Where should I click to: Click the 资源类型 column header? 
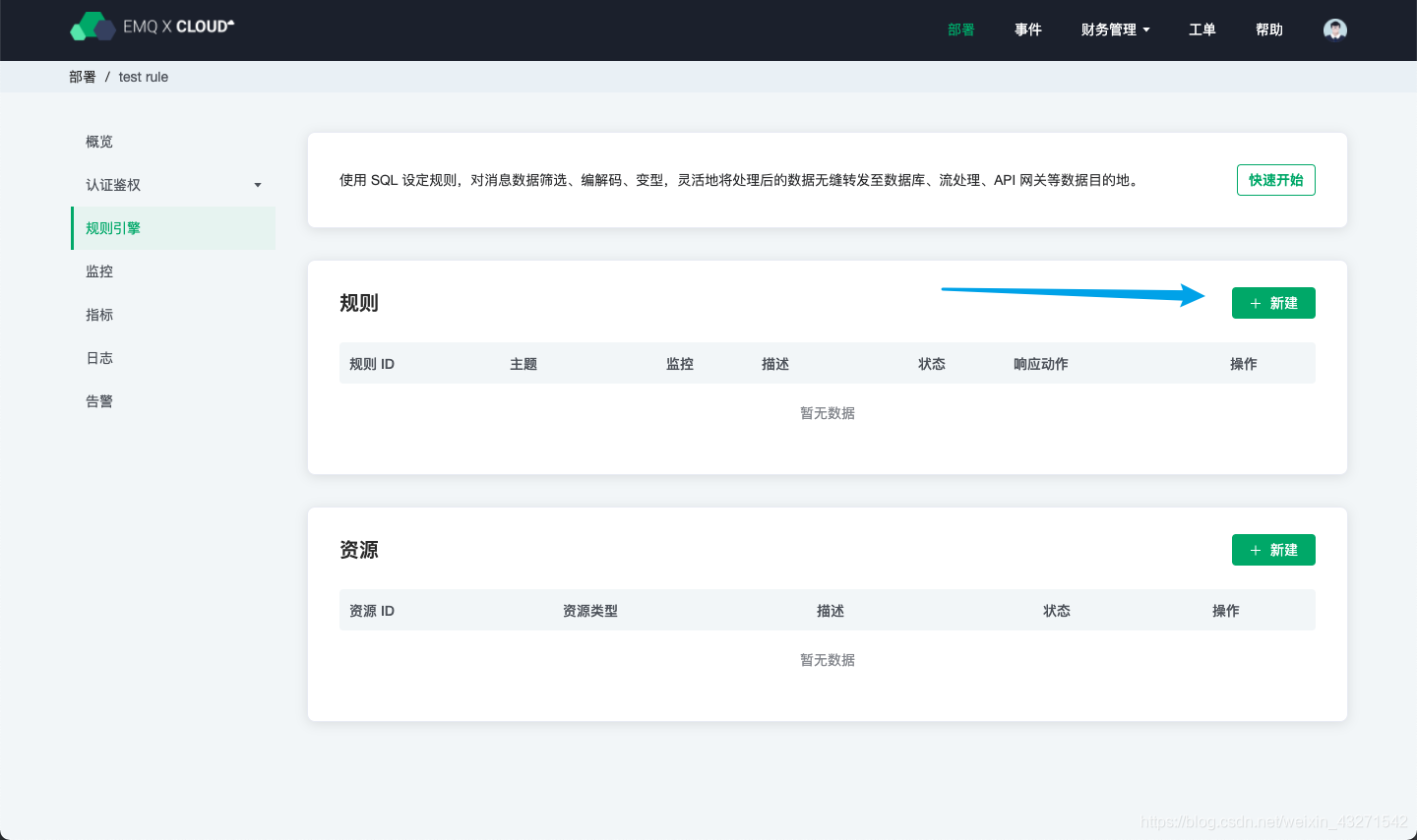tap(590, 611)
